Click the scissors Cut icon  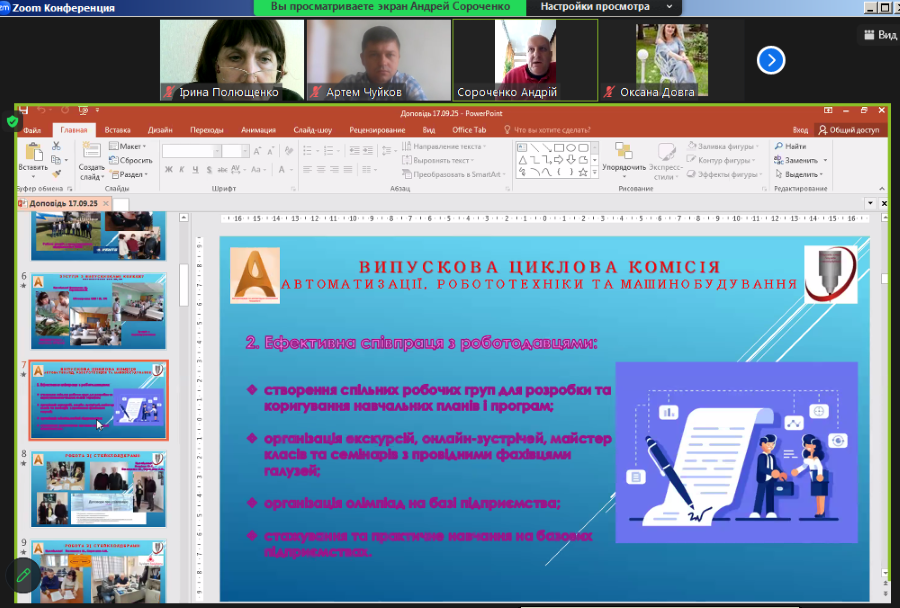coord(56,146)
